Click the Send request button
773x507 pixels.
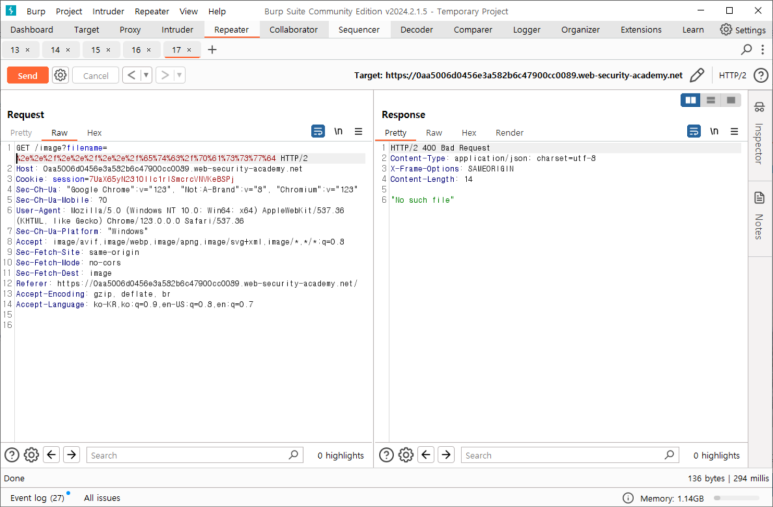[28, 75]
